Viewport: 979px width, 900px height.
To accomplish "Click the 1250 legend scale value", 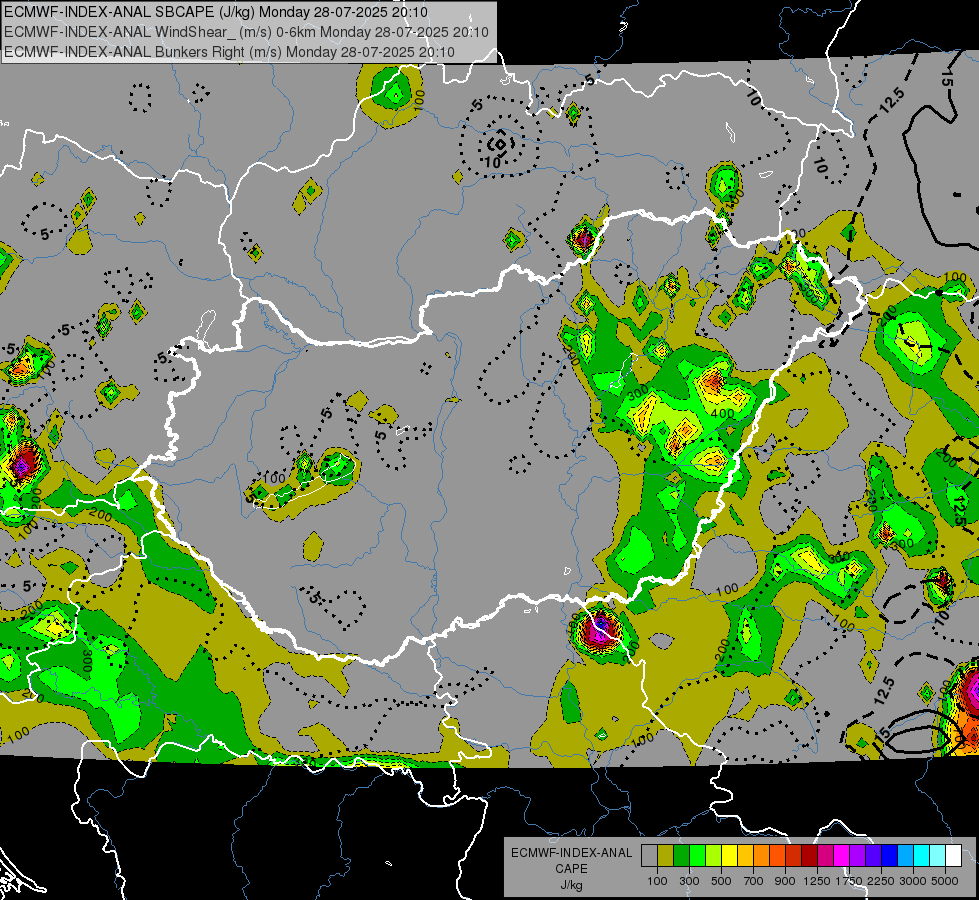I will pyautogui.click(x=817, y=881).
